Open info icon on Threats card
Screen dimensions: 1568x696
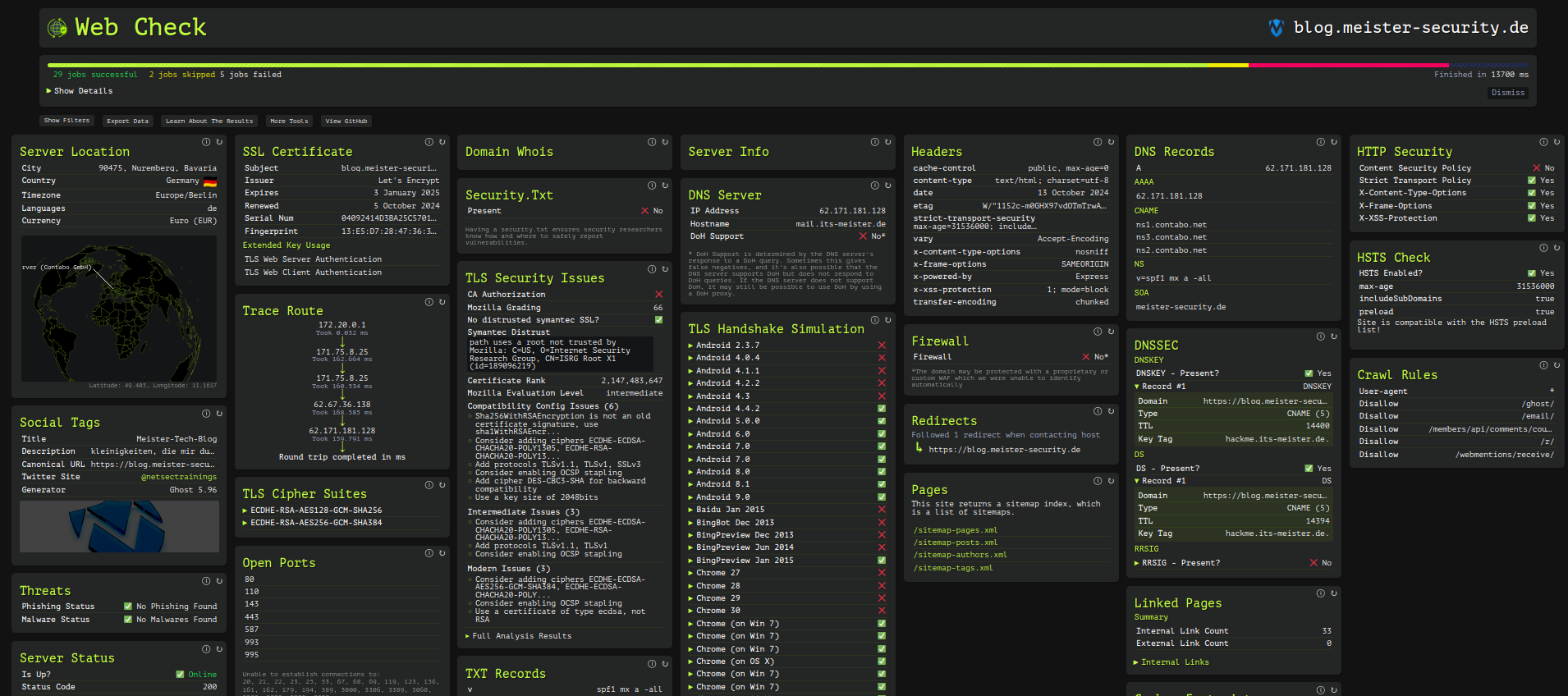coord(206,581)
